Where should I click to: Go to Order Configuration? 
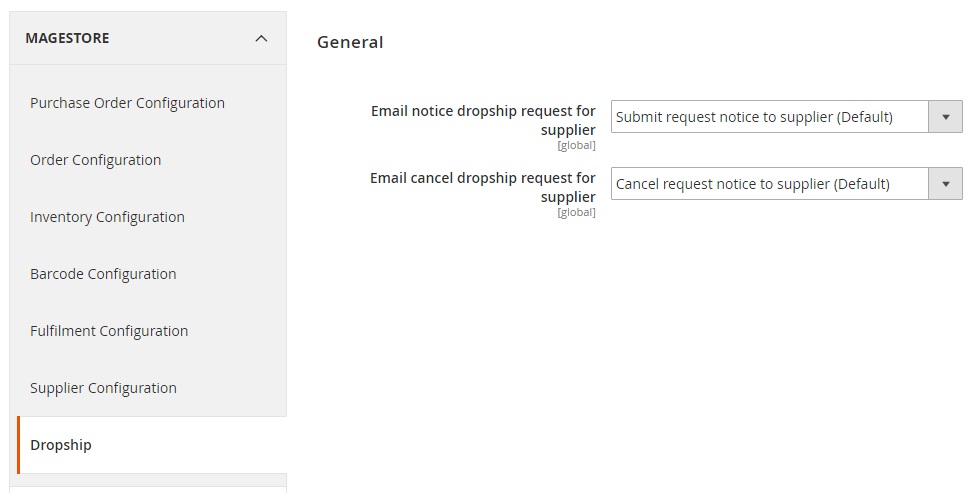[96, 160]
